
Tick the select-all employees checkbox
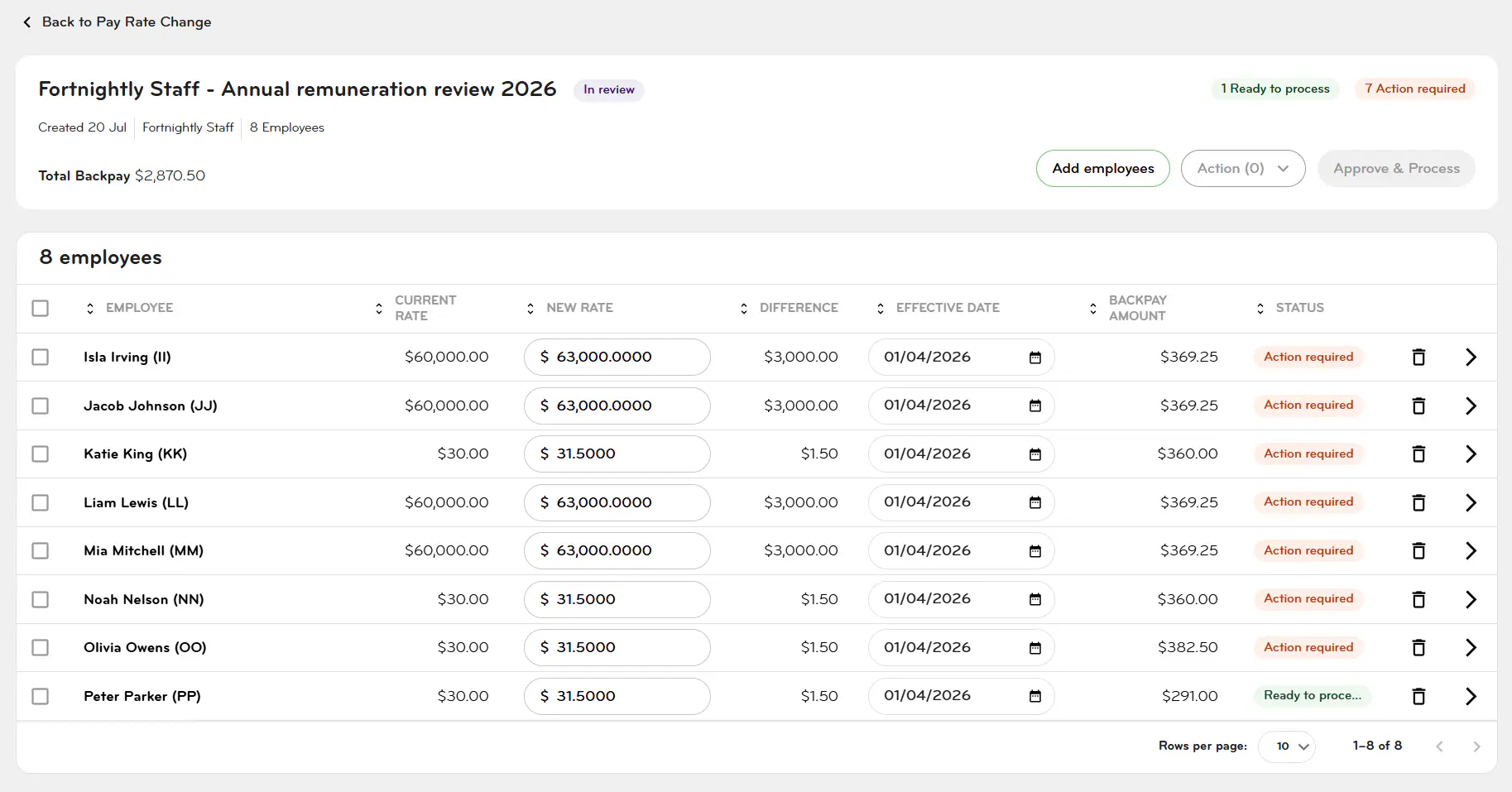tap(40, 308)
